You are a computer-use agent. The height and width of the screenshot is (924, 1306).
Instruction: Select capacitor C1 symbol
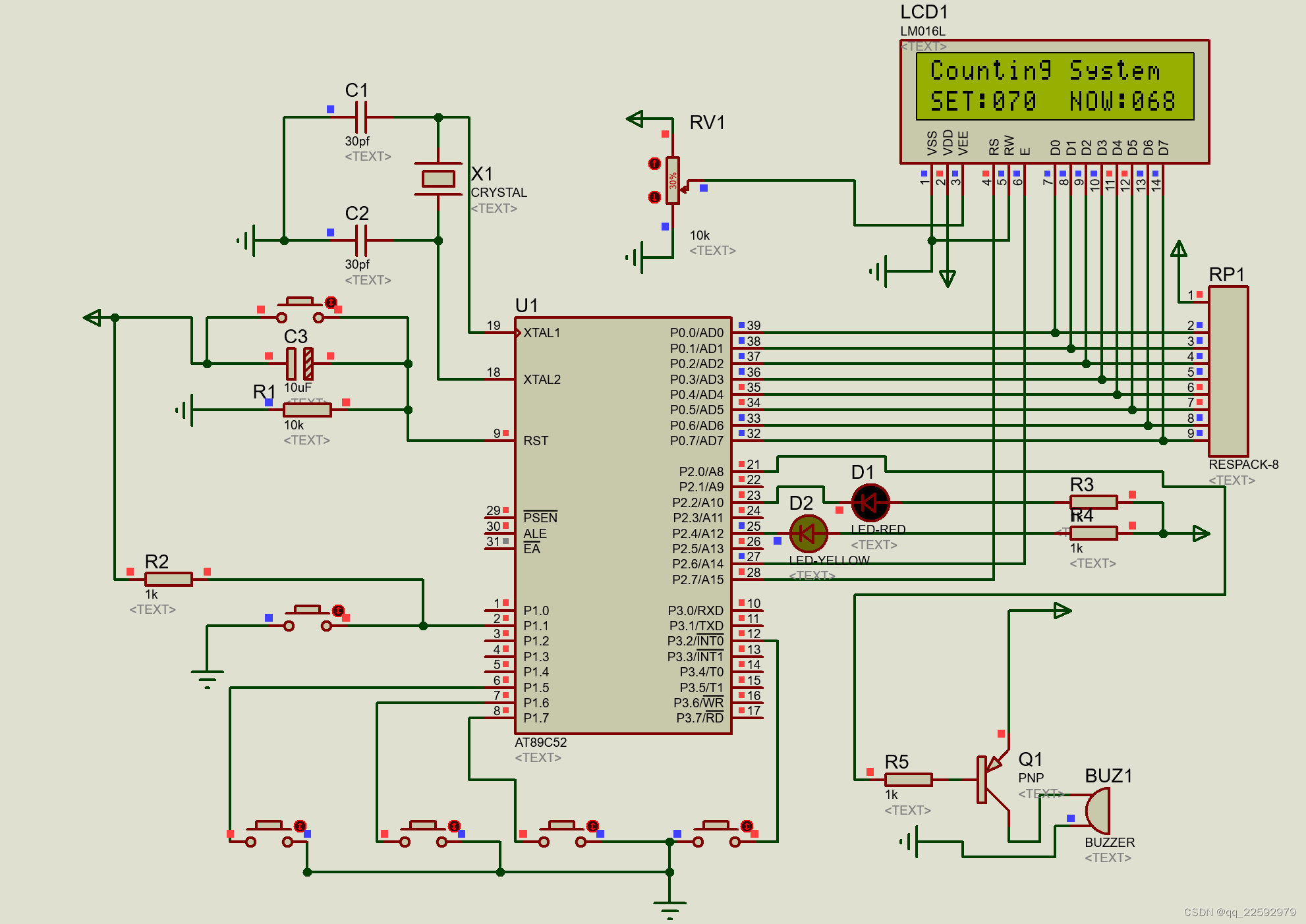tap(360, 117)
